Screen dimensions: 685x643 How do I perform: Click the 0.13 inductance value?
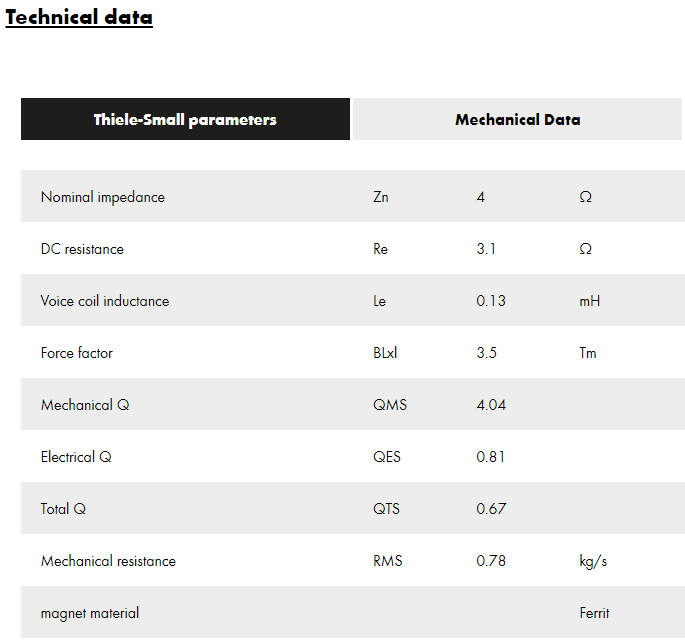491,301
